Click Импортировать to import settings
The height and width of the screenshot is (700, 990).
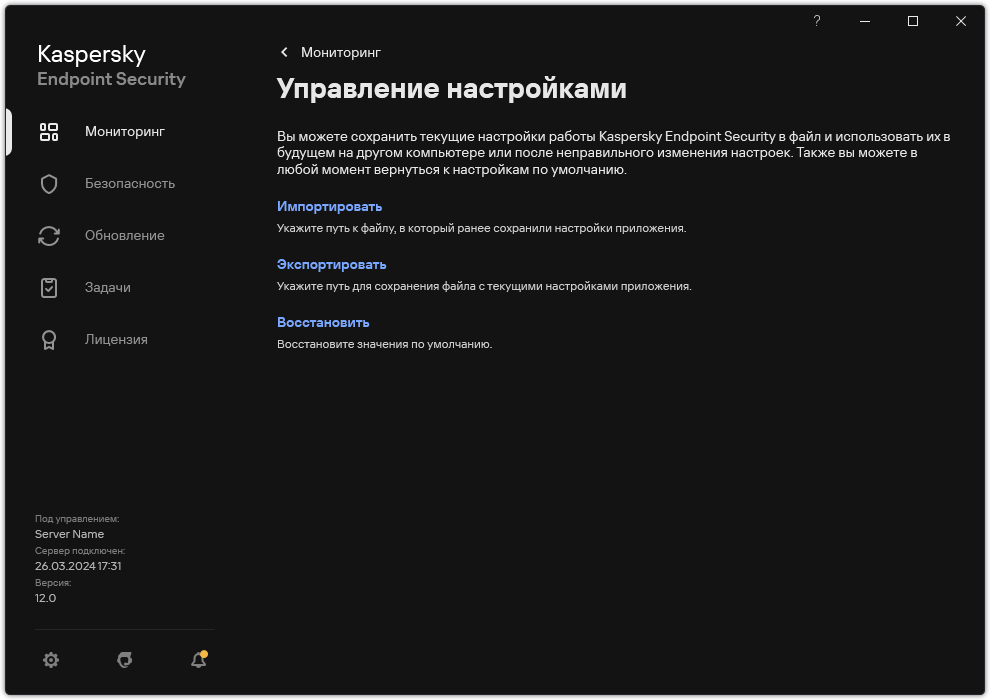tap(329, 207)
